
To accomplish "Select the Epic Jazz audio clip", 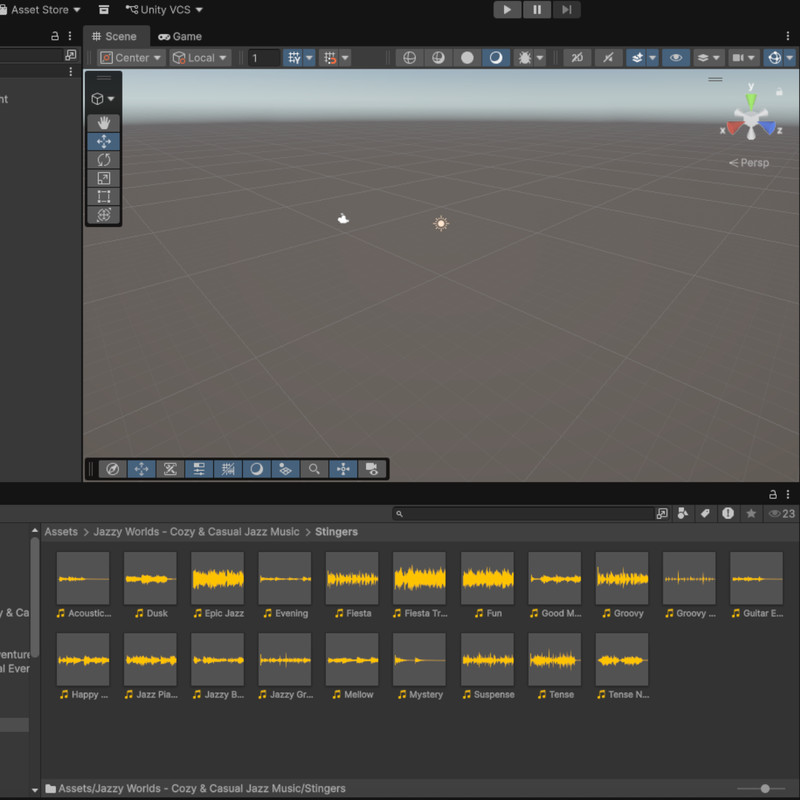I will tap(218, 585).
